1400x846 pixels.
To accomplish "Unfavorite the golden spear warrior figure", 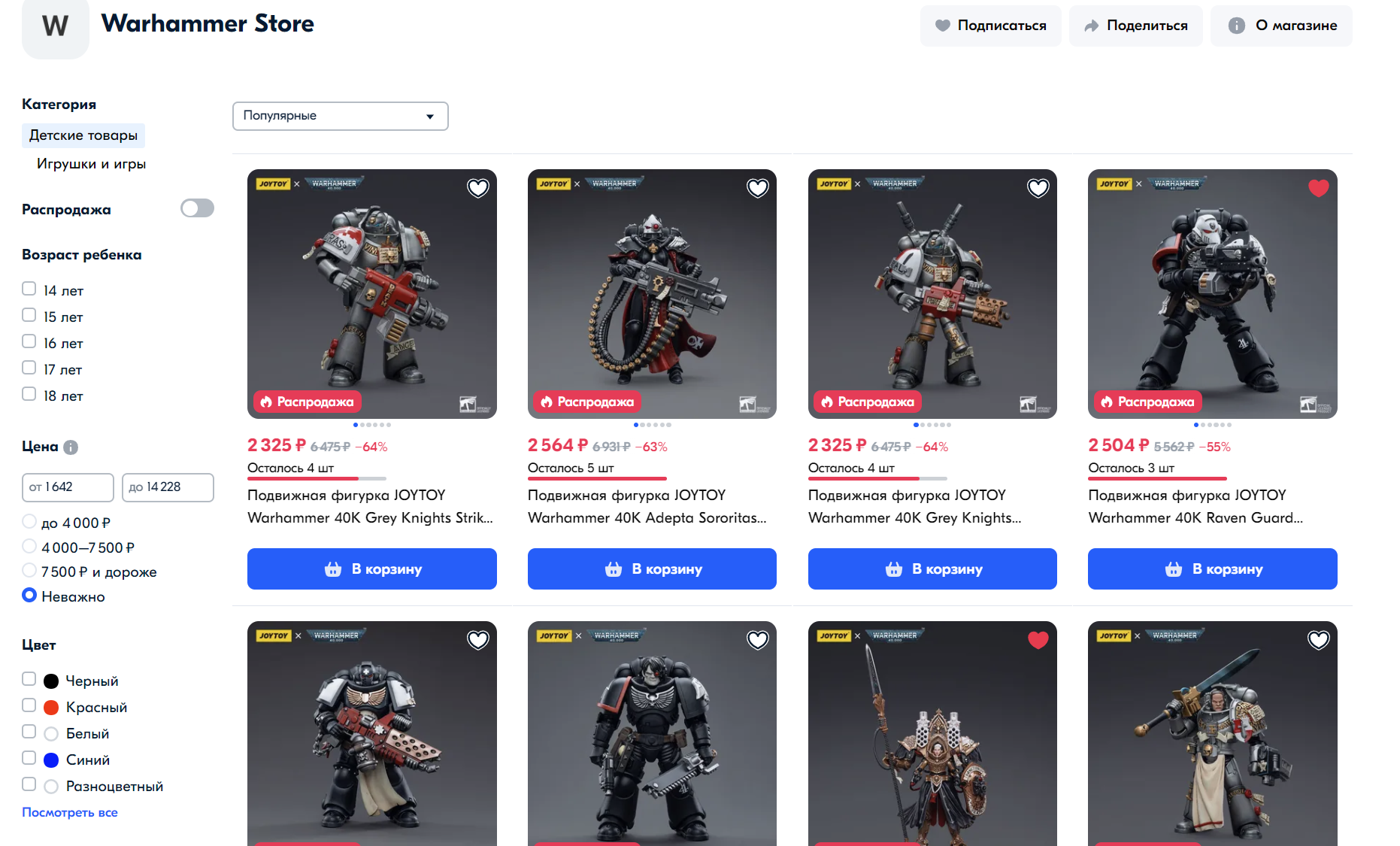I will coord(1038,640).
